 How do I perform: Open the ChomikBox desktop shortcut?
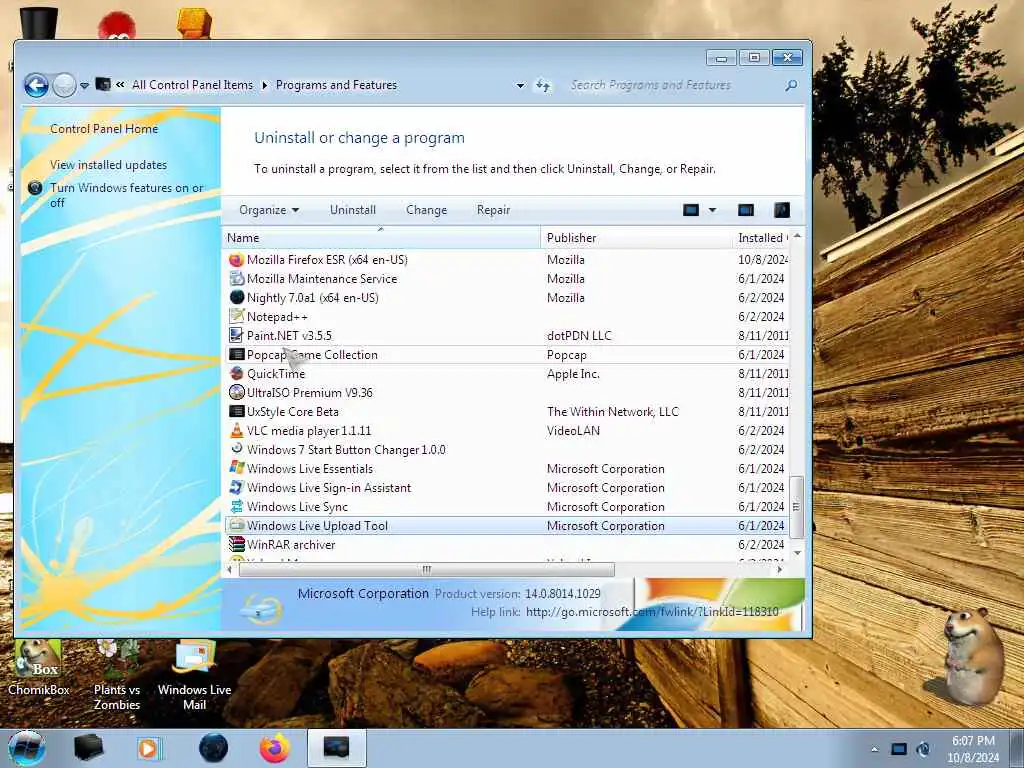39,668
